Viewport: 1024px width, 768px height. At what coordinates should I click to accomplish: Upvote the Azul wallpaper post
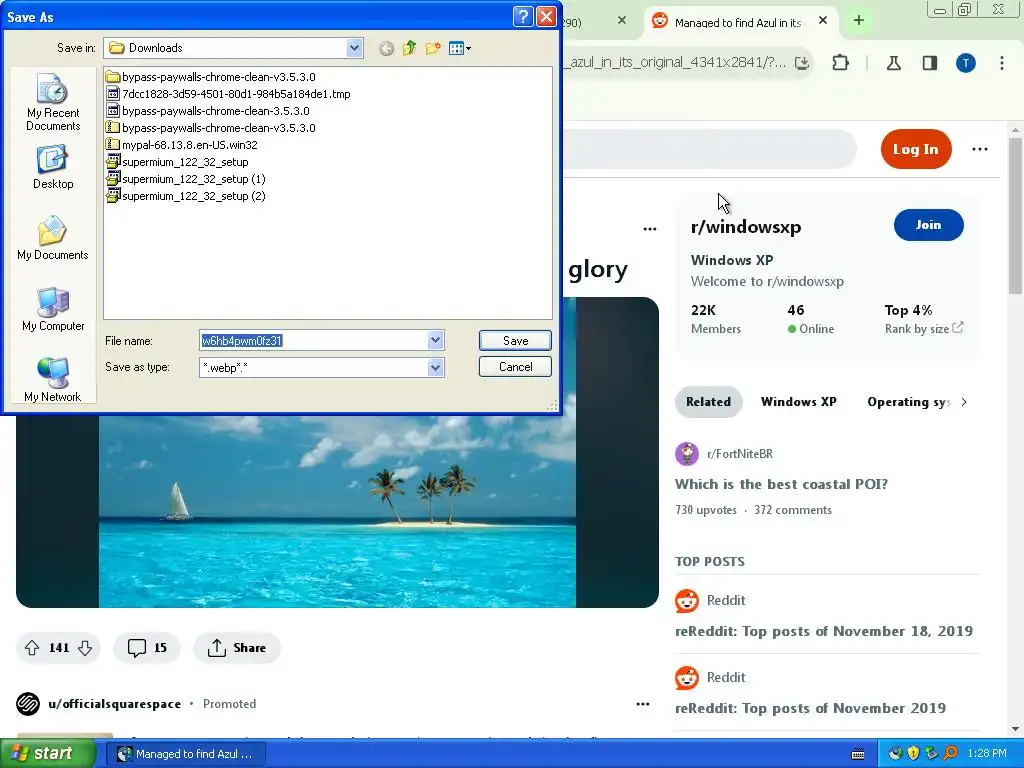[31, 648]
